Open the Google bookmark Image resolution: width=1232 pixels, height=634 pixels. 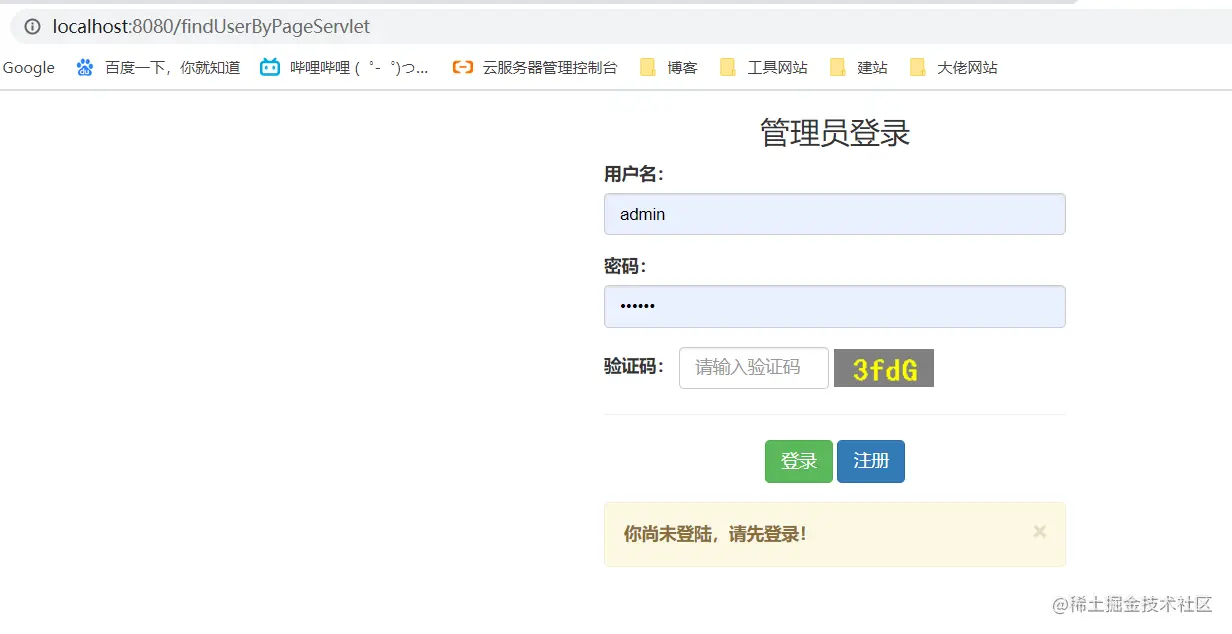[28, 68]
